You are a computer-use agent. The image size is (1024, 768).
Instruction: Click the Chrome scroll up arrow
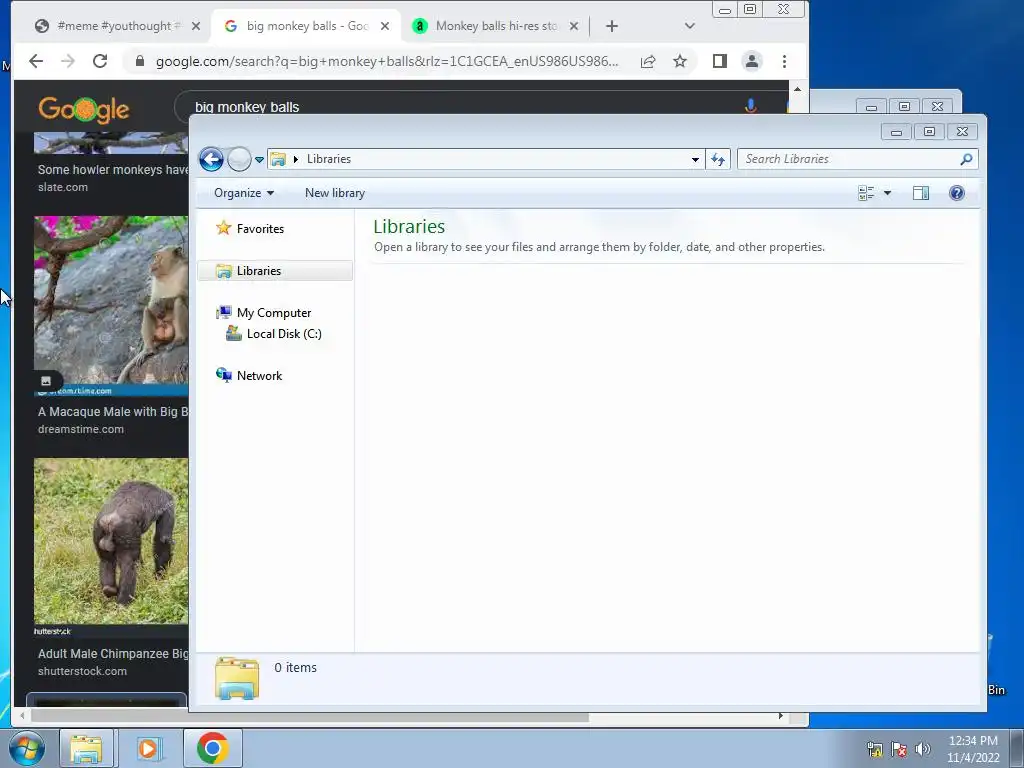[797, 88]
